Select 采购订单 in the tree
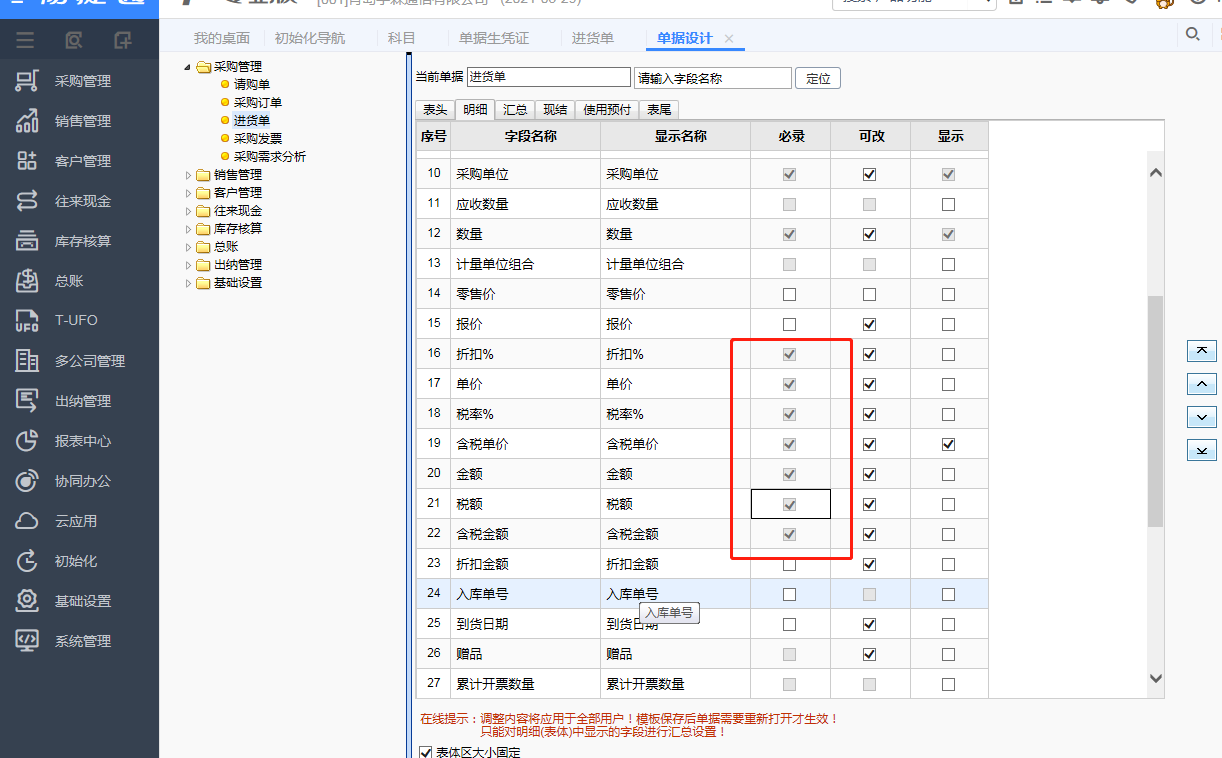Viewport: 1222px width, 758px height. coord(258,103)
